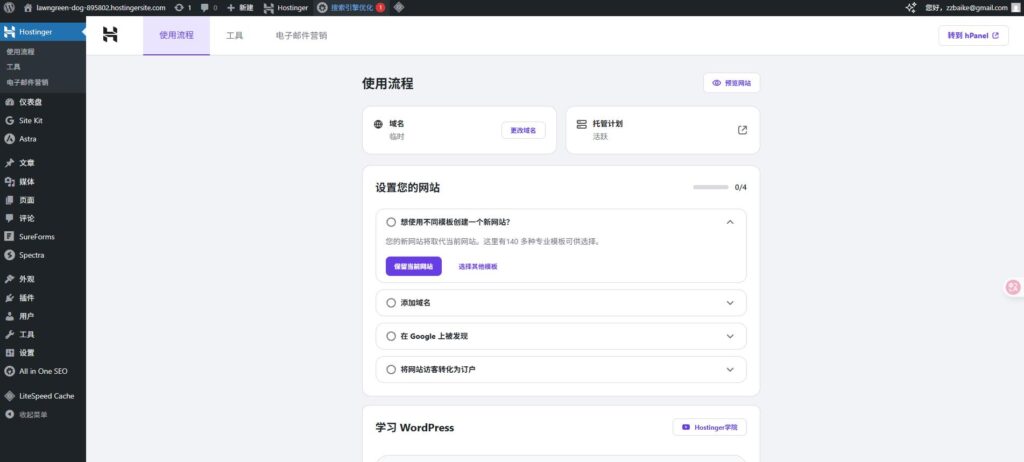Collapse the 想使用不同模板 section chevron
Image resolution: width=1024 pixels, height=462 pixels.
(730, 222)
